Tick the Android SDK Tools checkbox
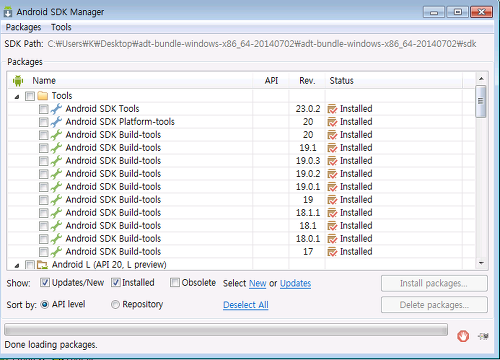Image resolution: width=500 pixels, height=360 pixels. point(44,109)
